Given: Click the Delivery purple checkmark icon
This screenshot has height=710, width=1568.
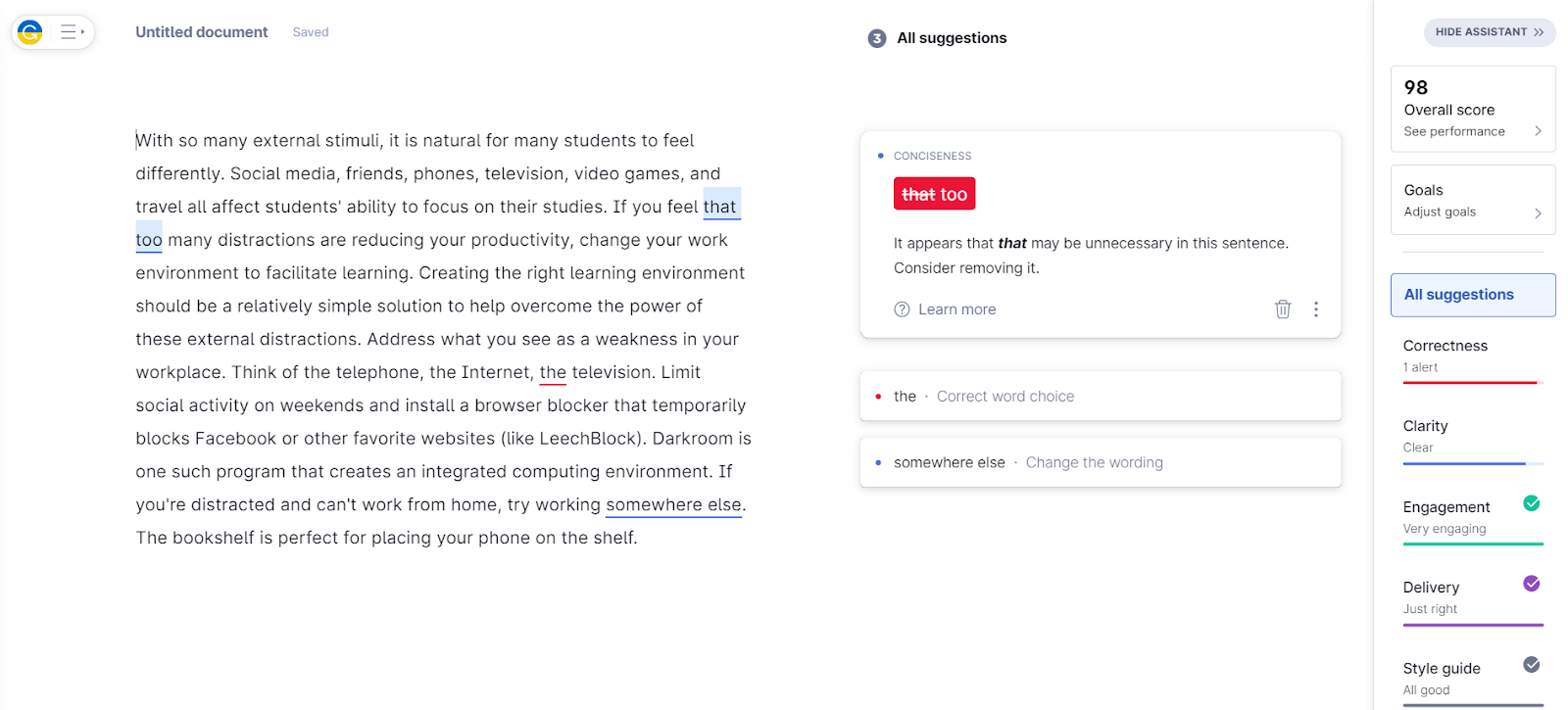Looking at the screenshot, I should click(x=1531, y=584).
